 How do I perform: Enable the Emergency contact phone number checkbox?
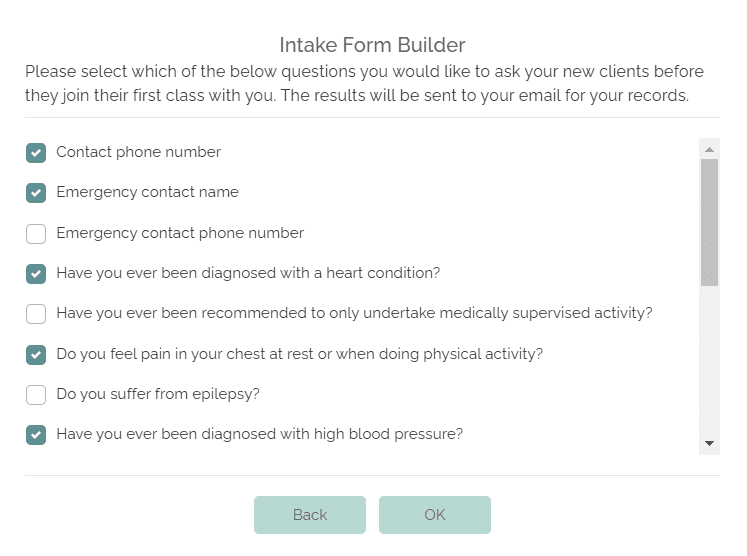tap(36, 234)
